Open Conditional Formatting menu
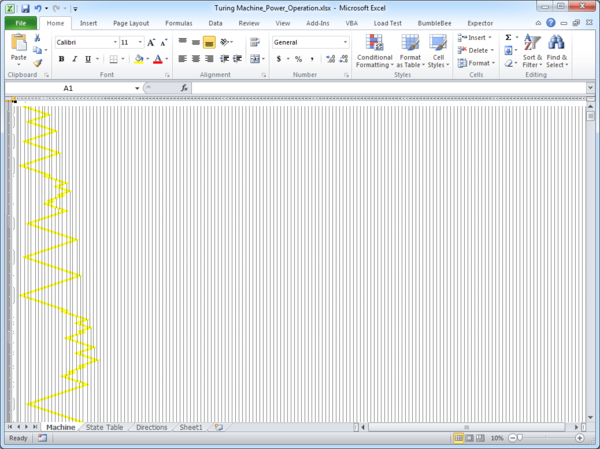This screenshot has width=600, height=449. click(374, 52)
